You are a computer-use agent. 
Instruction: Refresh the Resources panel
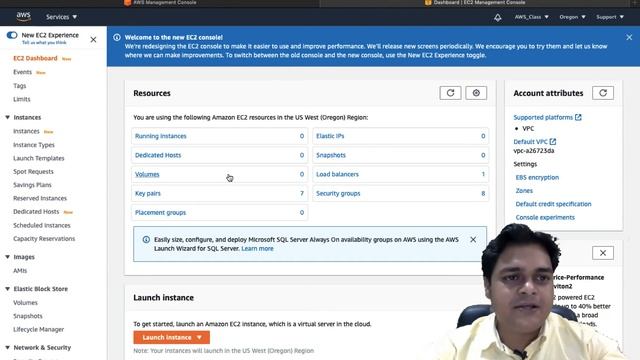click(x=450, y=93)
